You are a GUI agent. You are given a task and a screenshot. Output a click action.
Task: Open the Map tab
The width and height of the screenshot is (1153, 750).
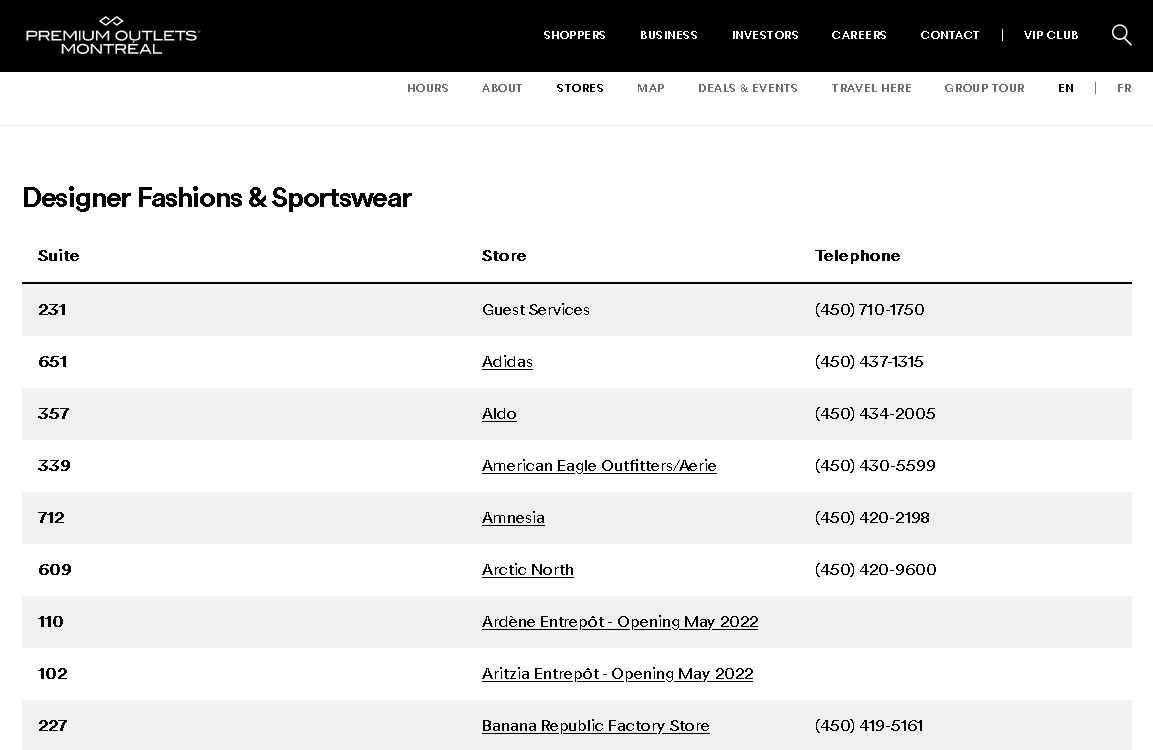[651, 88]
